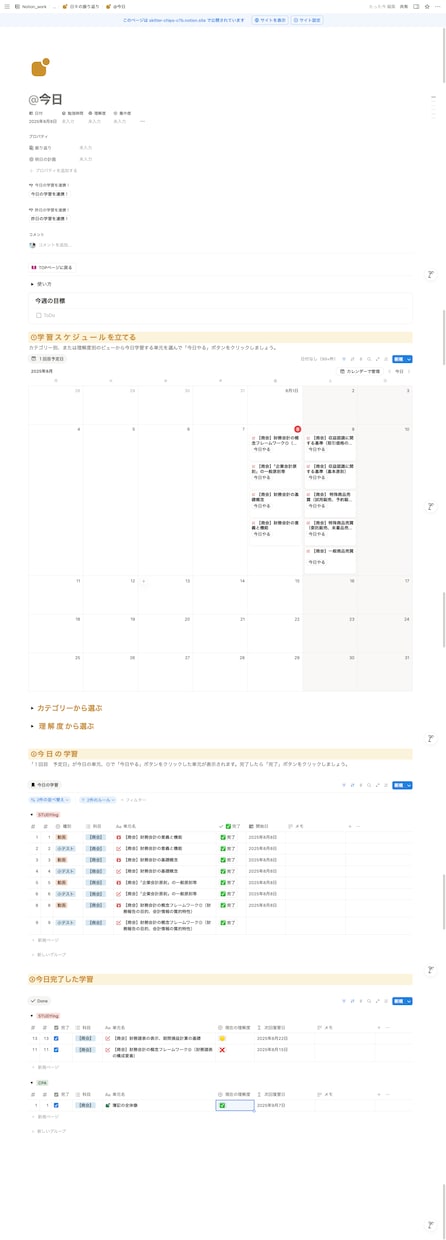Select the 1回目予定日 view tab
The image size is (446, 1240).
click(47, 359)
